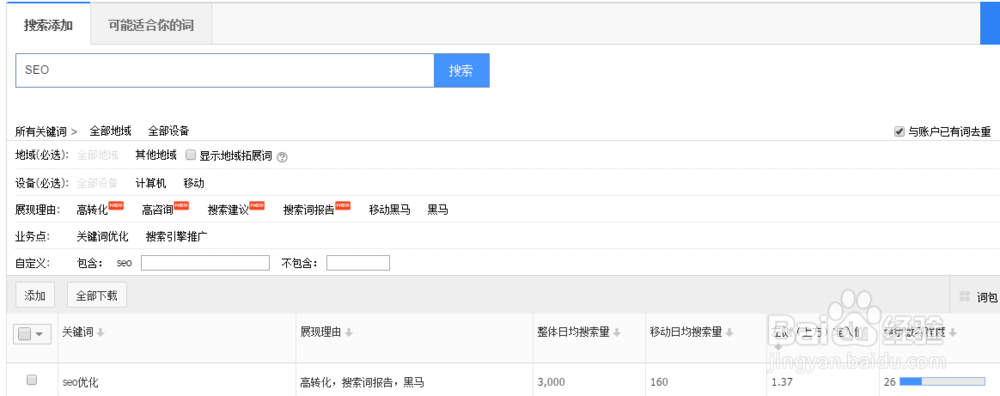The height and width of the screenshot is (396, 1000).
Task: Click the seo优化 keyword text
Action: pyautogui.click(x=80, y=383)
